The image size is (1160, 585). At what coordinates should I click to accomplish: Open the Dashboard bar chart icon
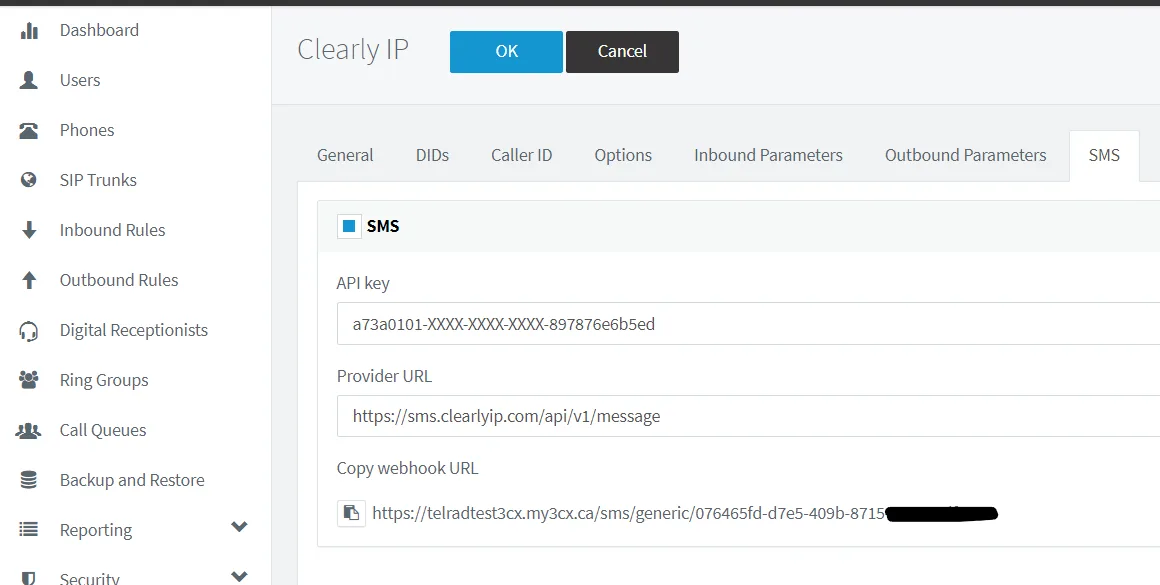coord(29,30)
